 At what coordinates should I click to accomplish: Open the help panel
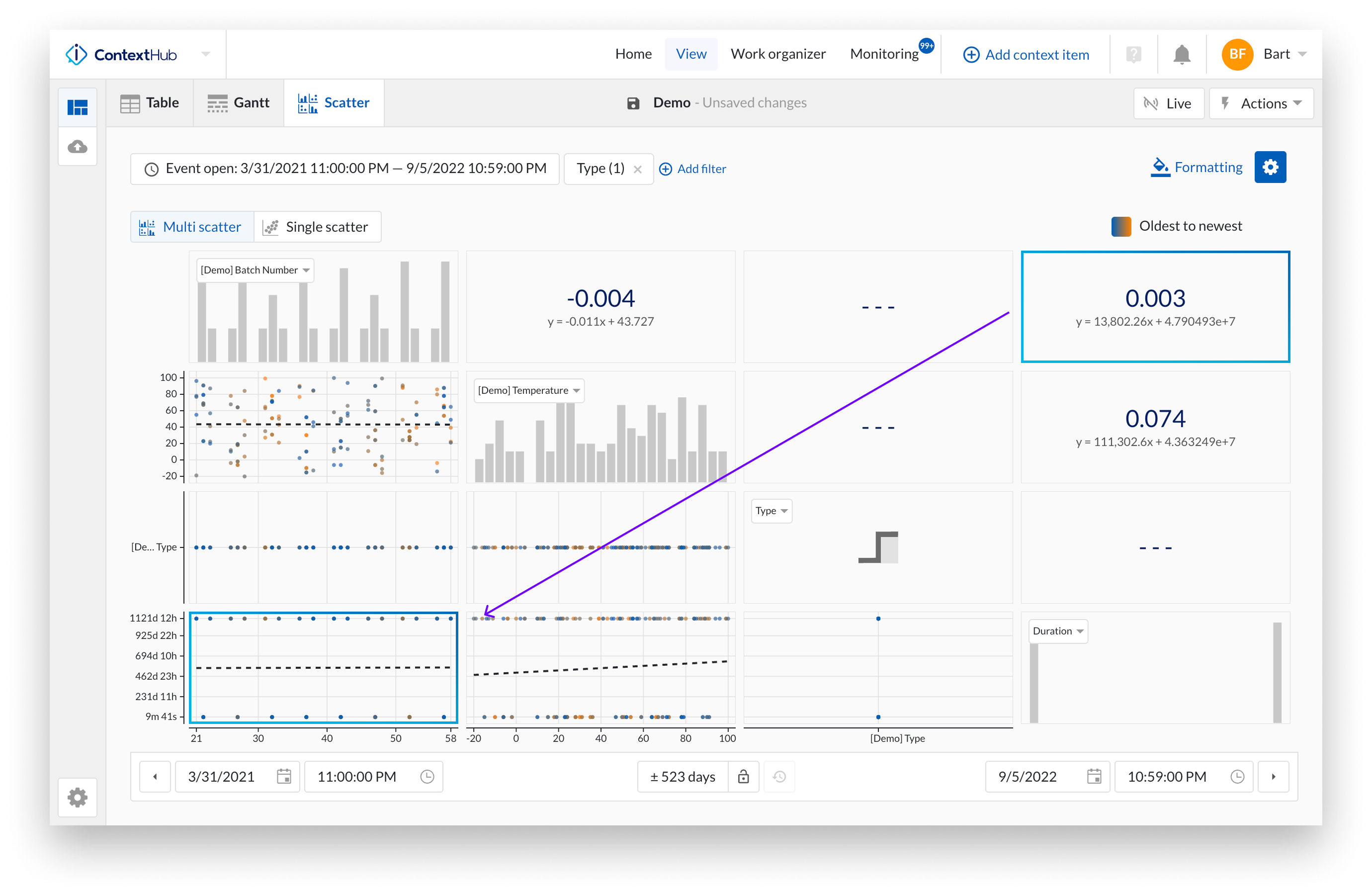click(1133, 54)
